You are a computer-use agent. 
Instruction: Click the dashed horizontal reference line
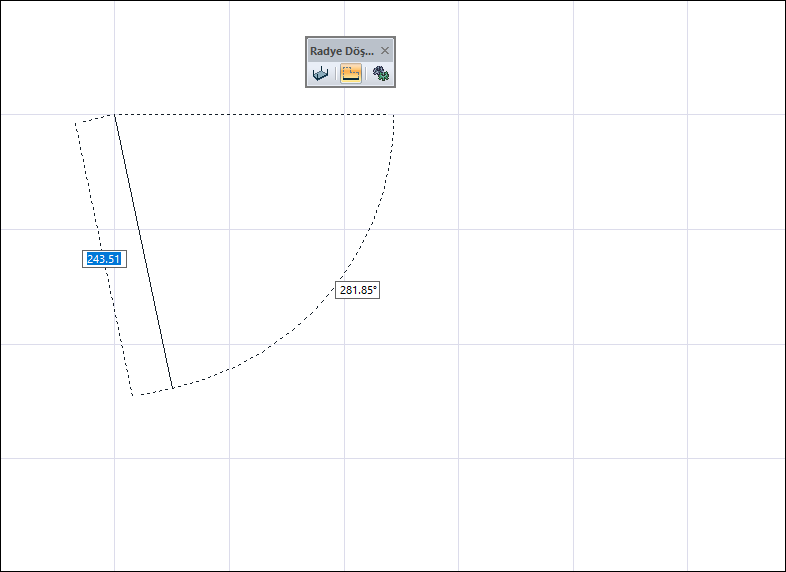tap(254, 115)
